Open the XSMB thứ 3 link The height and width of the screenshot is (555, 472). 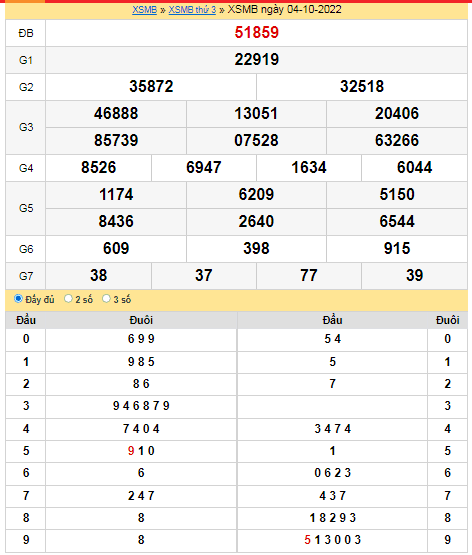click(x=192, y=10)
